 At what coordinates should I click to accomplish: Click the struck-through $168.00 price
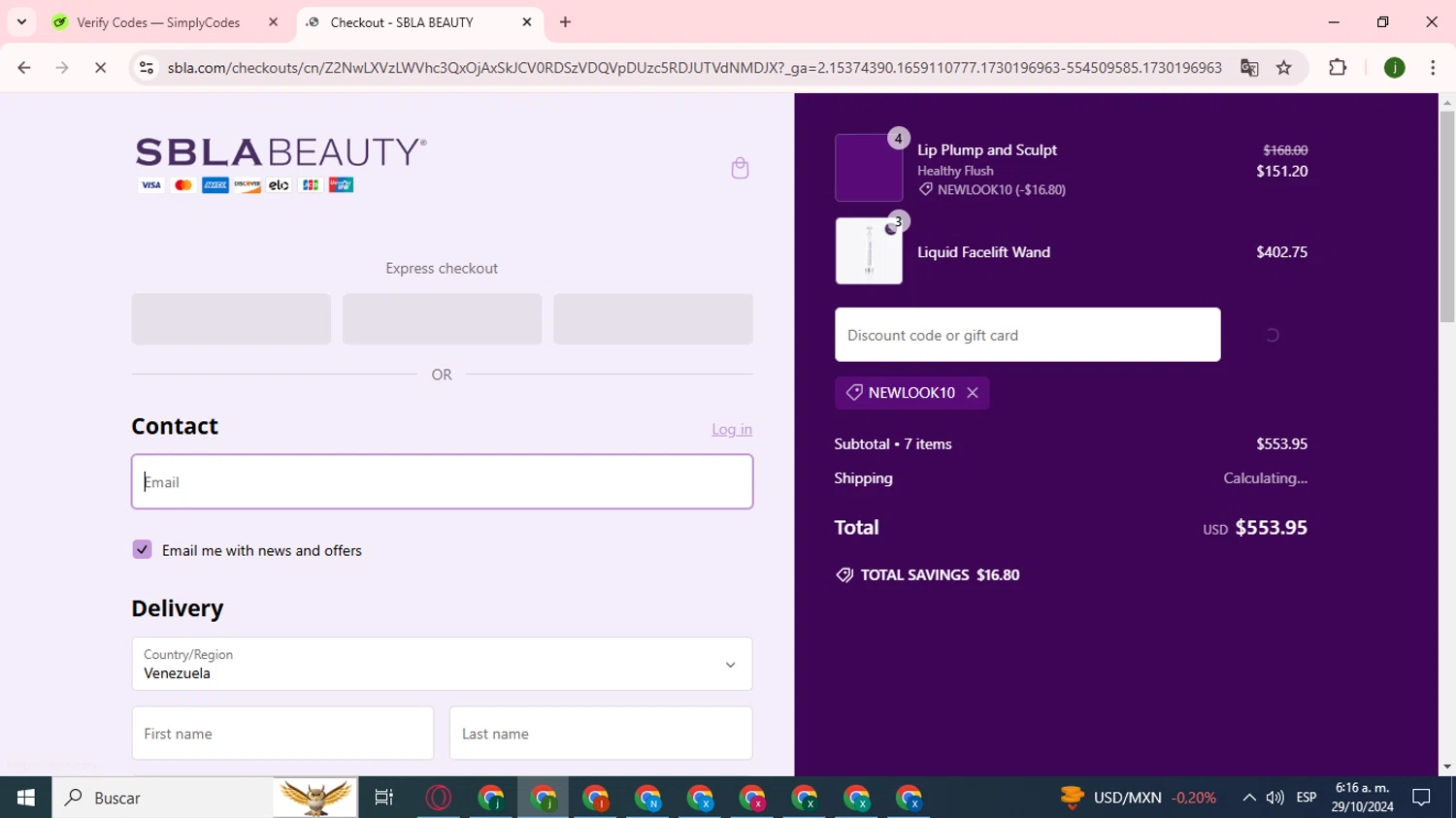point(1285,150)
